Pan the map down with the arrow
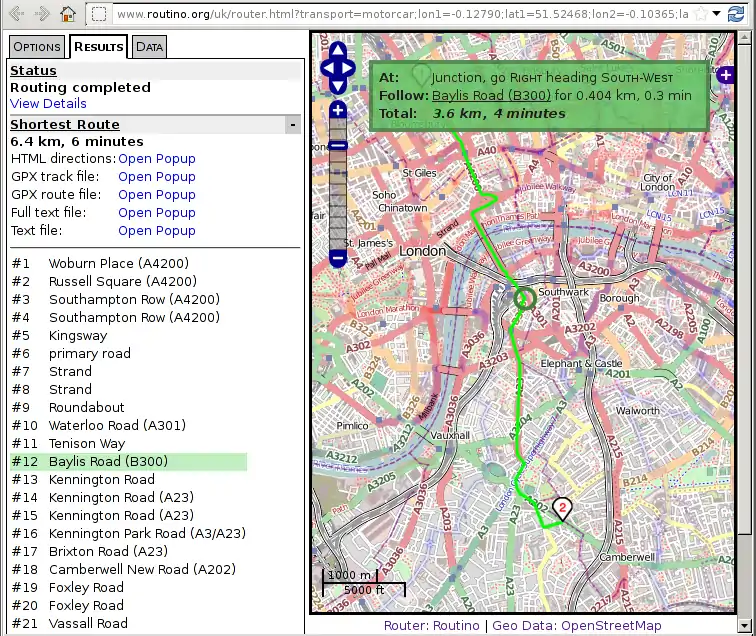 point(338,87)
